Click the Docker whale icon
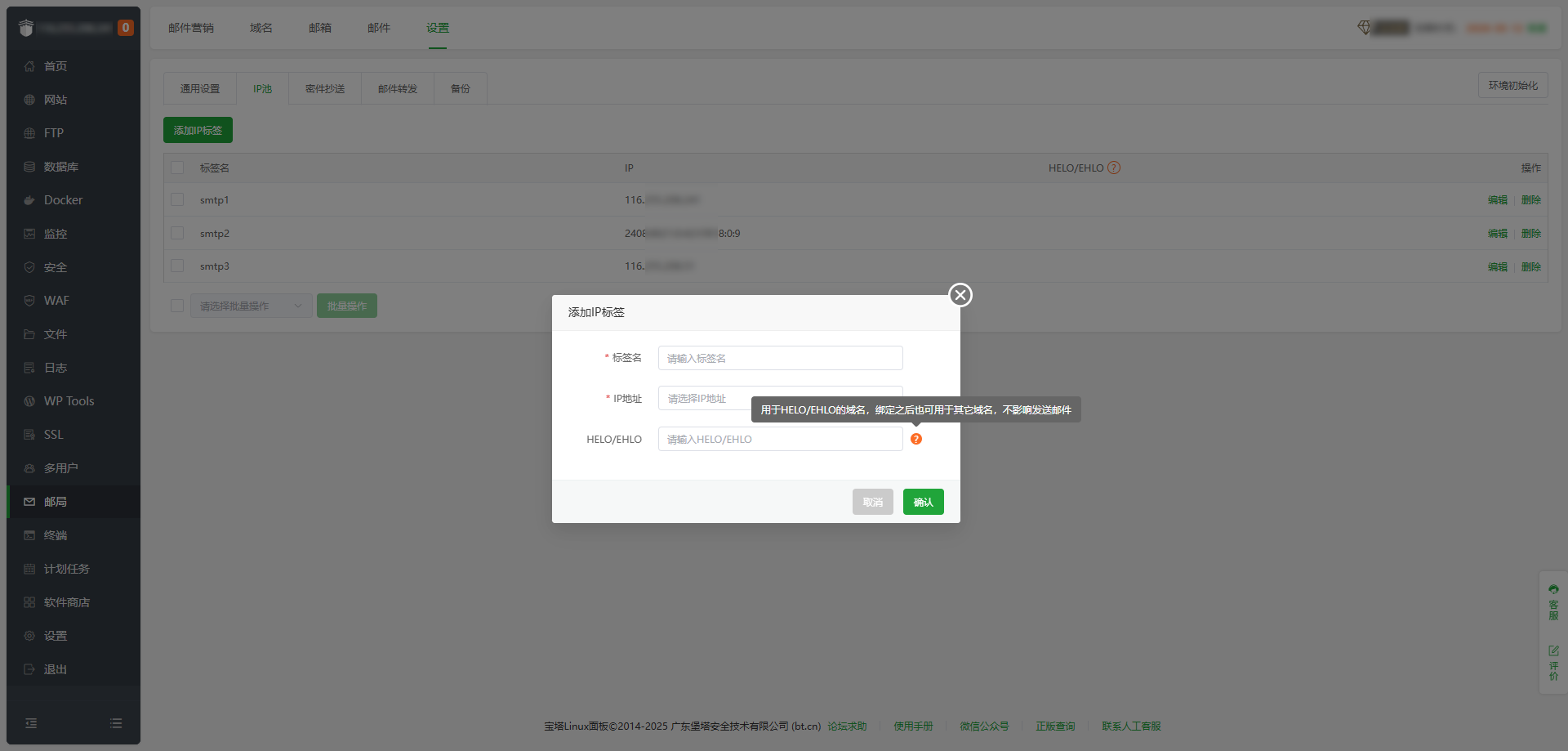The image size is (1568, 751). (x=29, y=200)
